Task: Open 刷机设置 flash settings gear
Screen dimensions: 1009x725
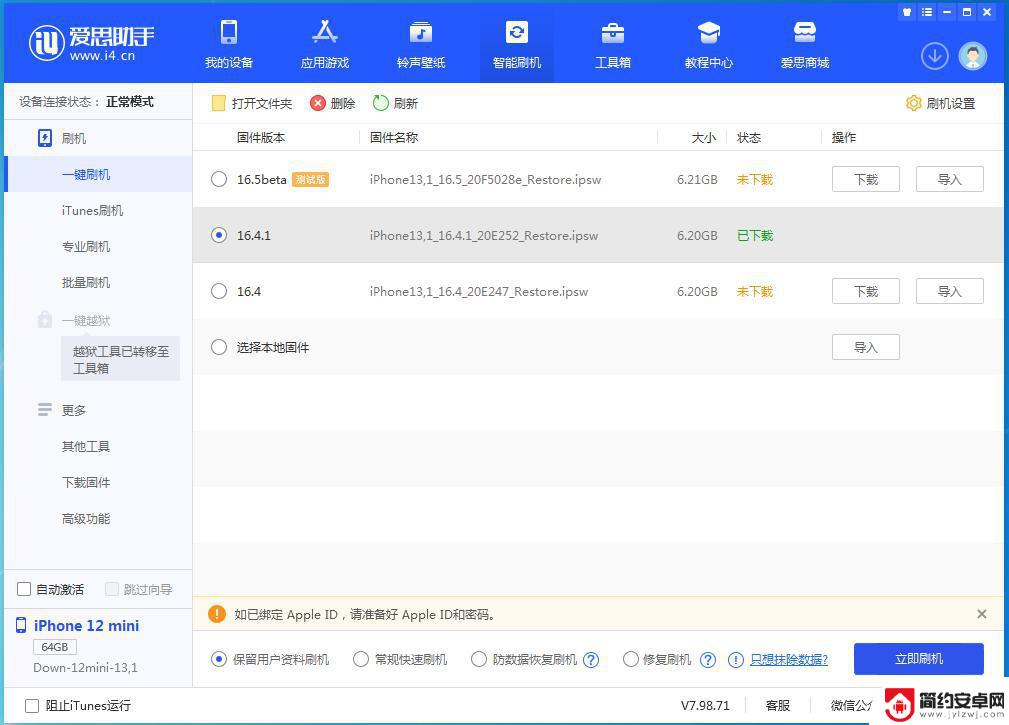Action: point(940,103)
